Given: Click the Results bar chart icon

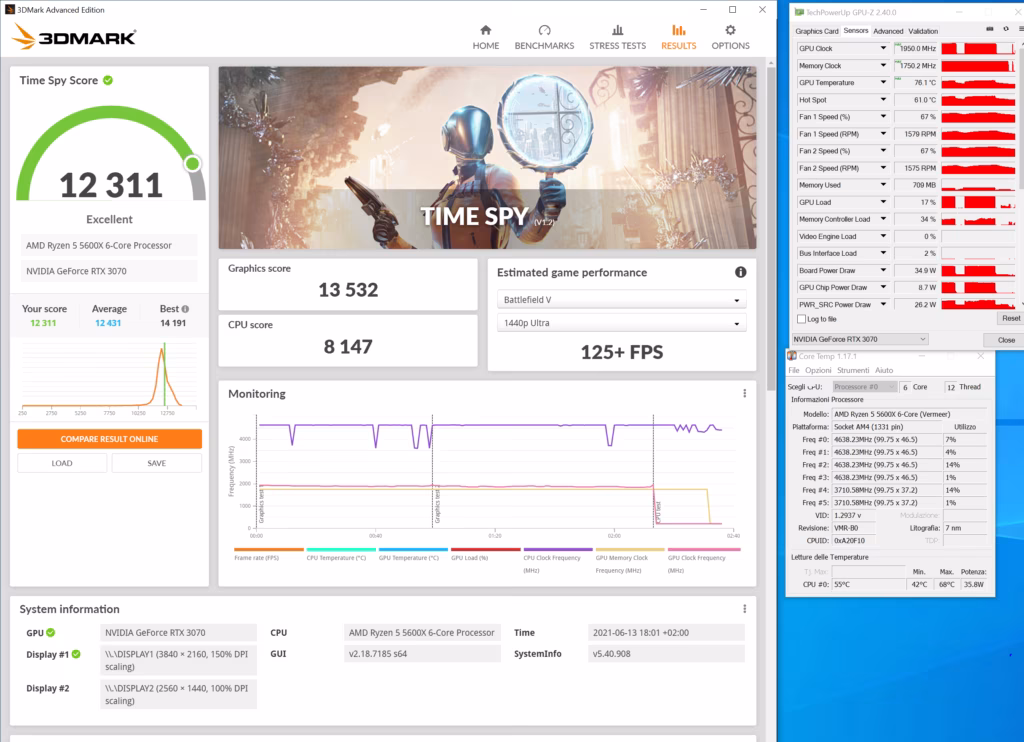Looking at the screenshot, I should [x=679, y=30].
